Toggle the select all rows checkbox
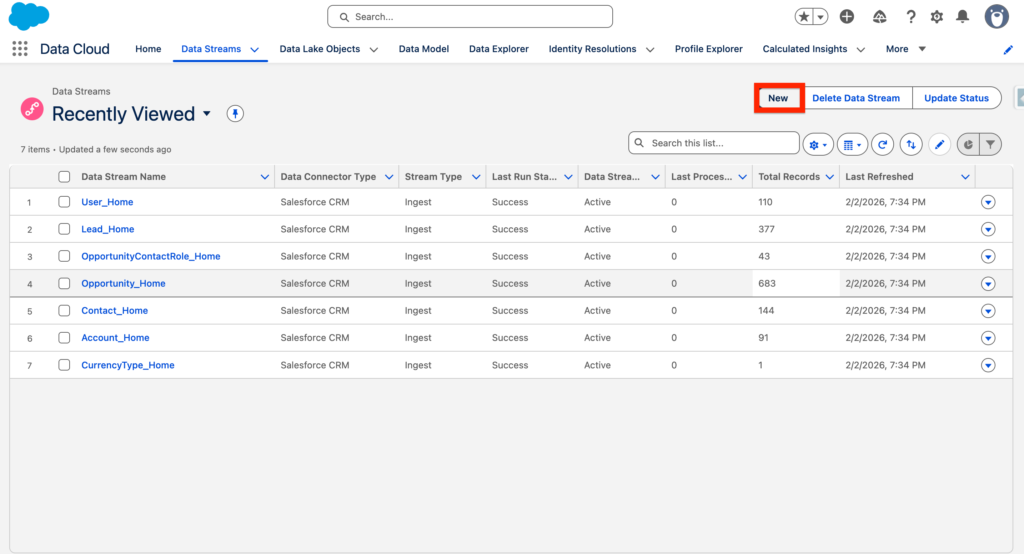The width and height of the screenshot is (1024, 554). pyautogui.click(x=64, y=177)
